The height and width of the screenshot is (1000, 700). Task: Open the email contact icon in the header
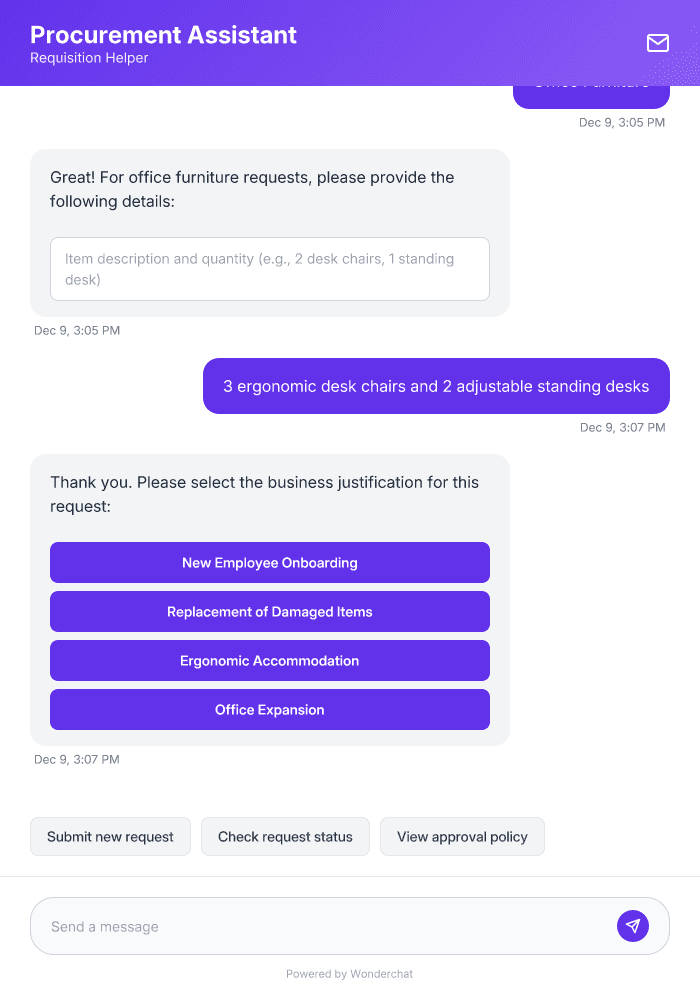tap(658, 43)
